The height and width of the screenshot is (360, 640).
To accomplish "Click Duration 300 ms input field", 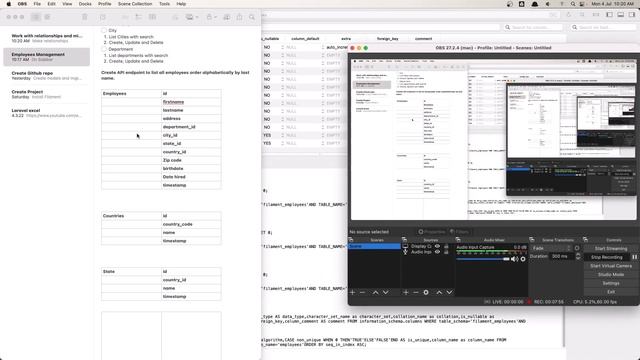I will tap(562, 256).
